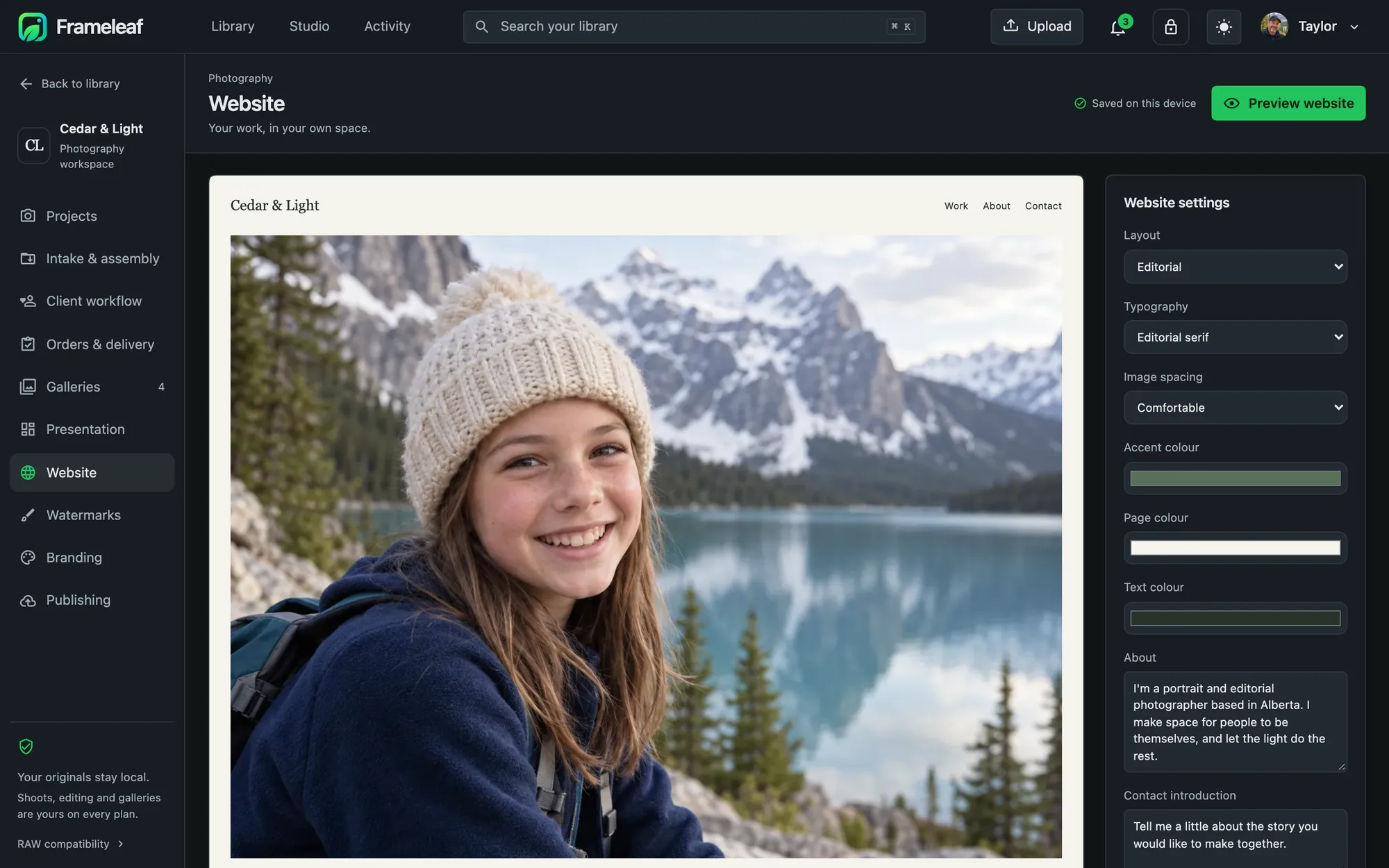Click the Publishing cloud icon
This screenshot has height=868, width=1389.
coord(28,601)
